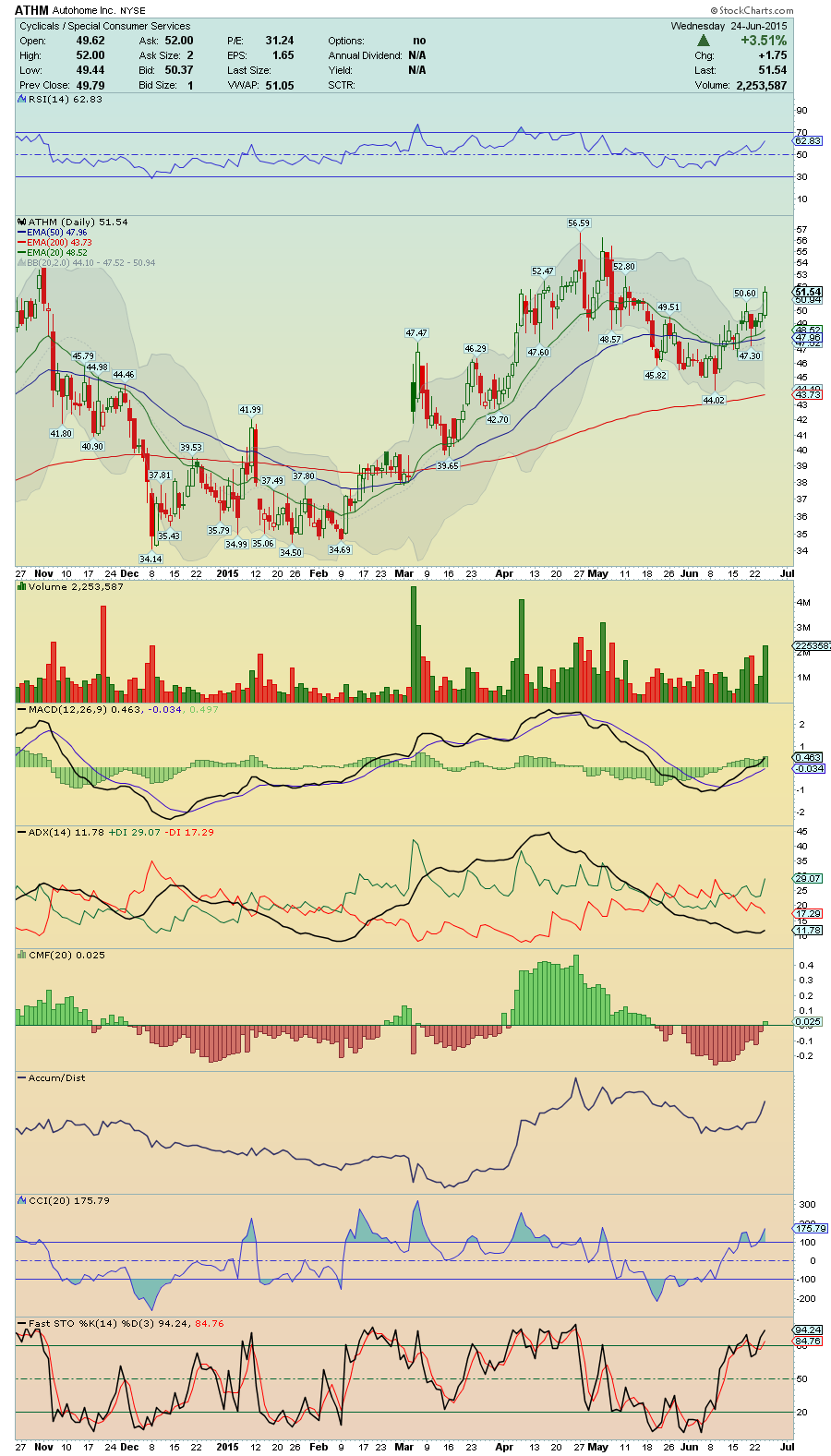This screenshot has height=1456, width=831.
Task: Click the ATHM (Daily) price panel icon
Action: click(21, 223)
